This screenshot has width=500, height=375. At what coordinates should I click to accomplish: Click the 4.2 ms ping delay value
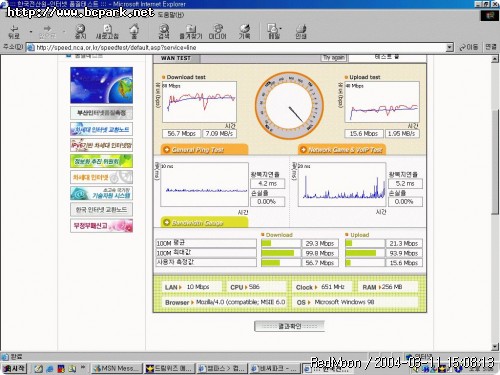(268, 183)
